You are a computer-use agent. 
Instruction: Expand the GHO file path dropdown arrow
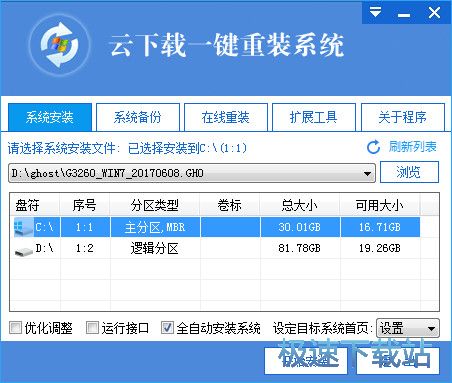point(367,173)
